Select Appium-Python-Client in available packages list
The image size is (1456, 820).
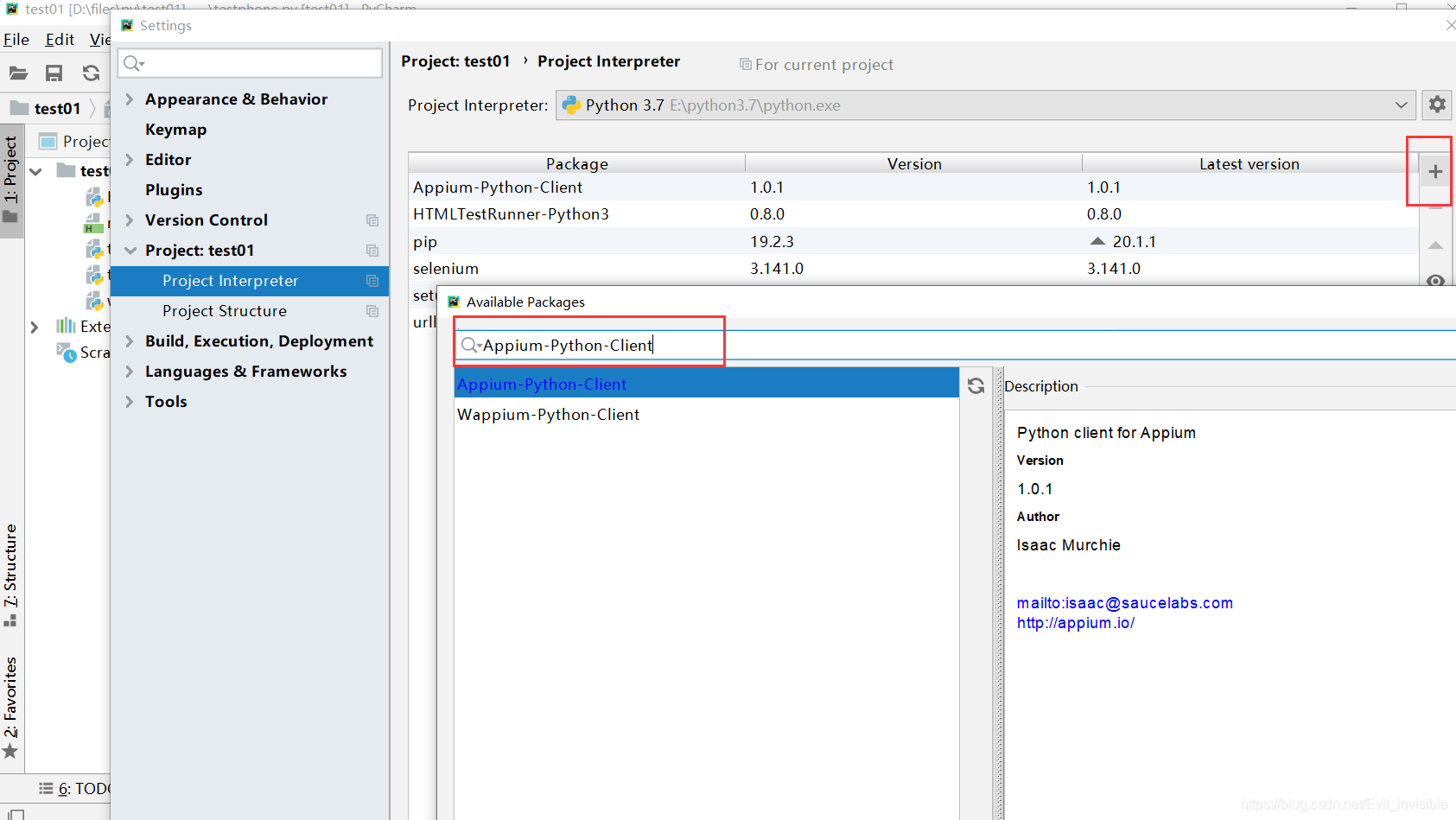pyautogui.click(x=707, y=384)
